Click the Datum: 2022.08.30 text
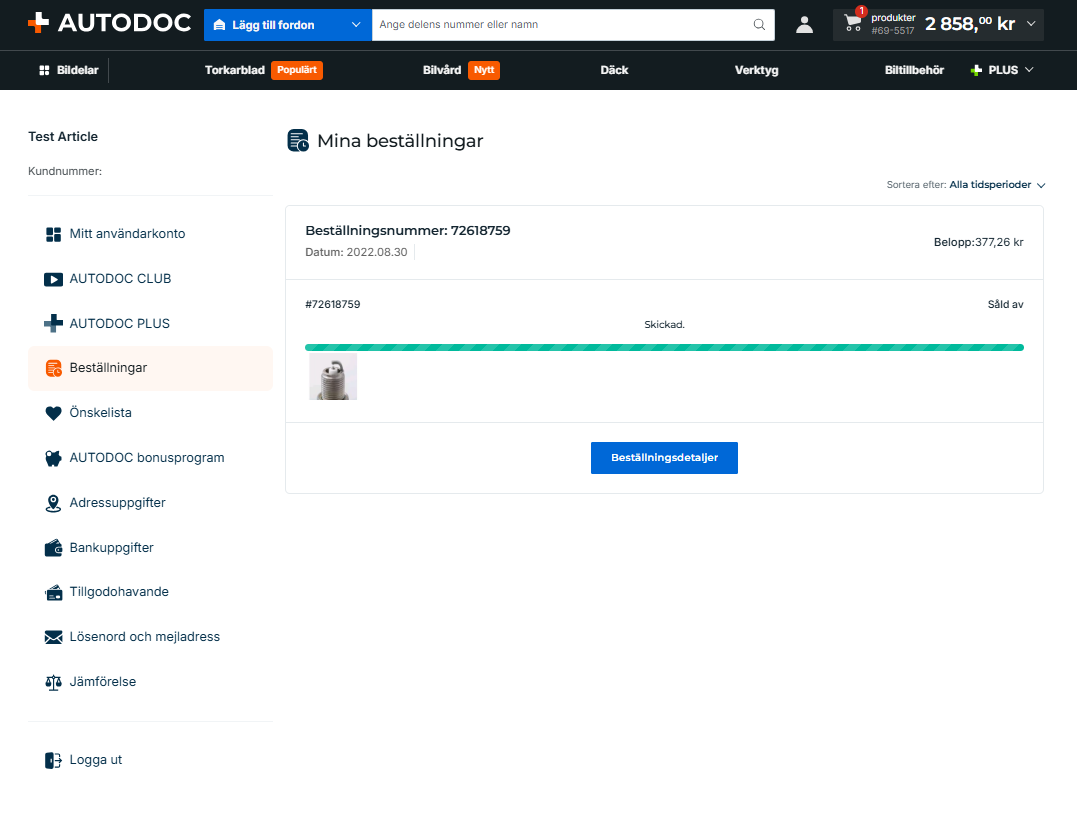 pyautogui.click(x=356, y=253)
